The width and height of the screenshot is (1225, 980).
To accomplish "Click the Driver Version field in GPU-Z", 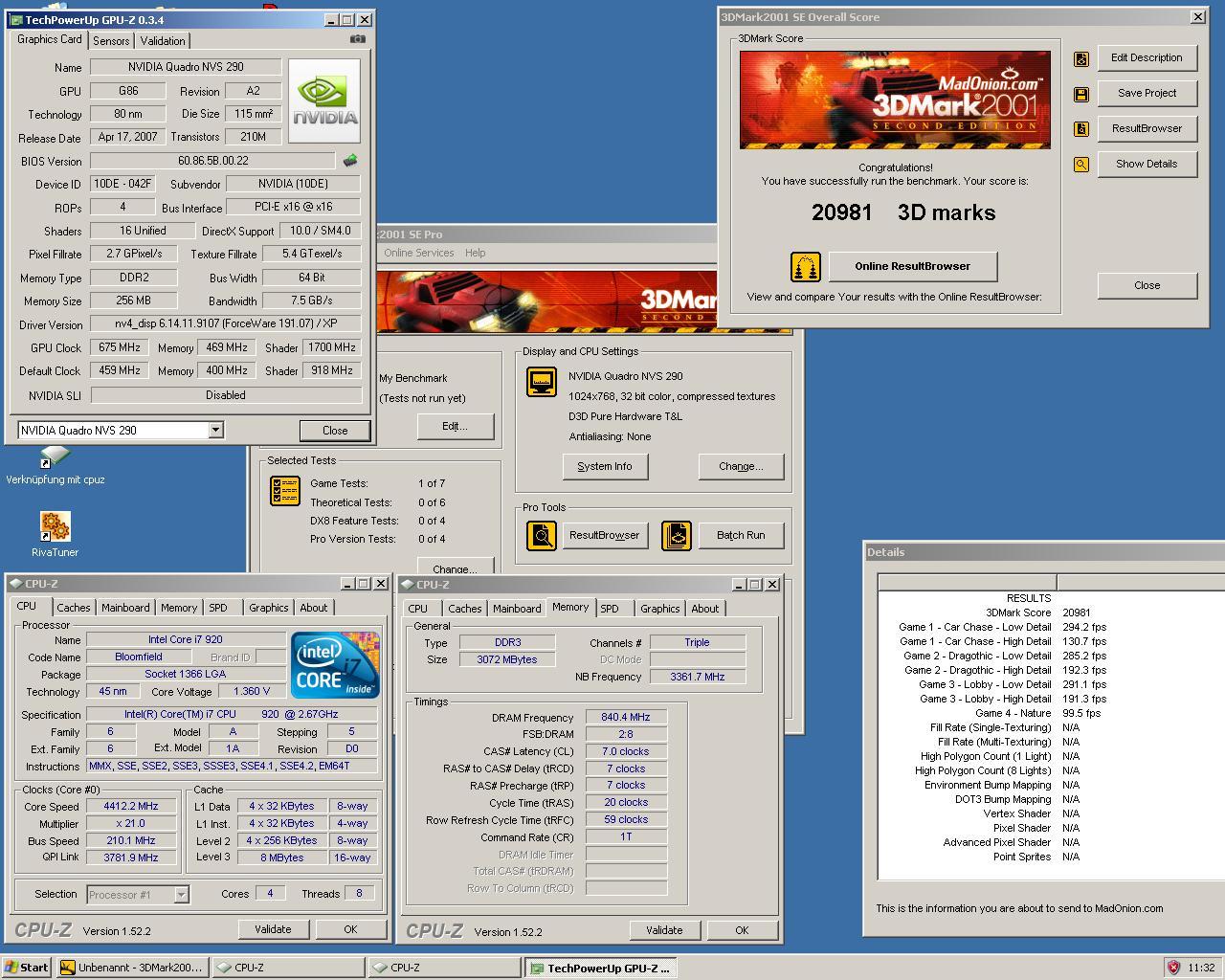I will tap(226, 323).
